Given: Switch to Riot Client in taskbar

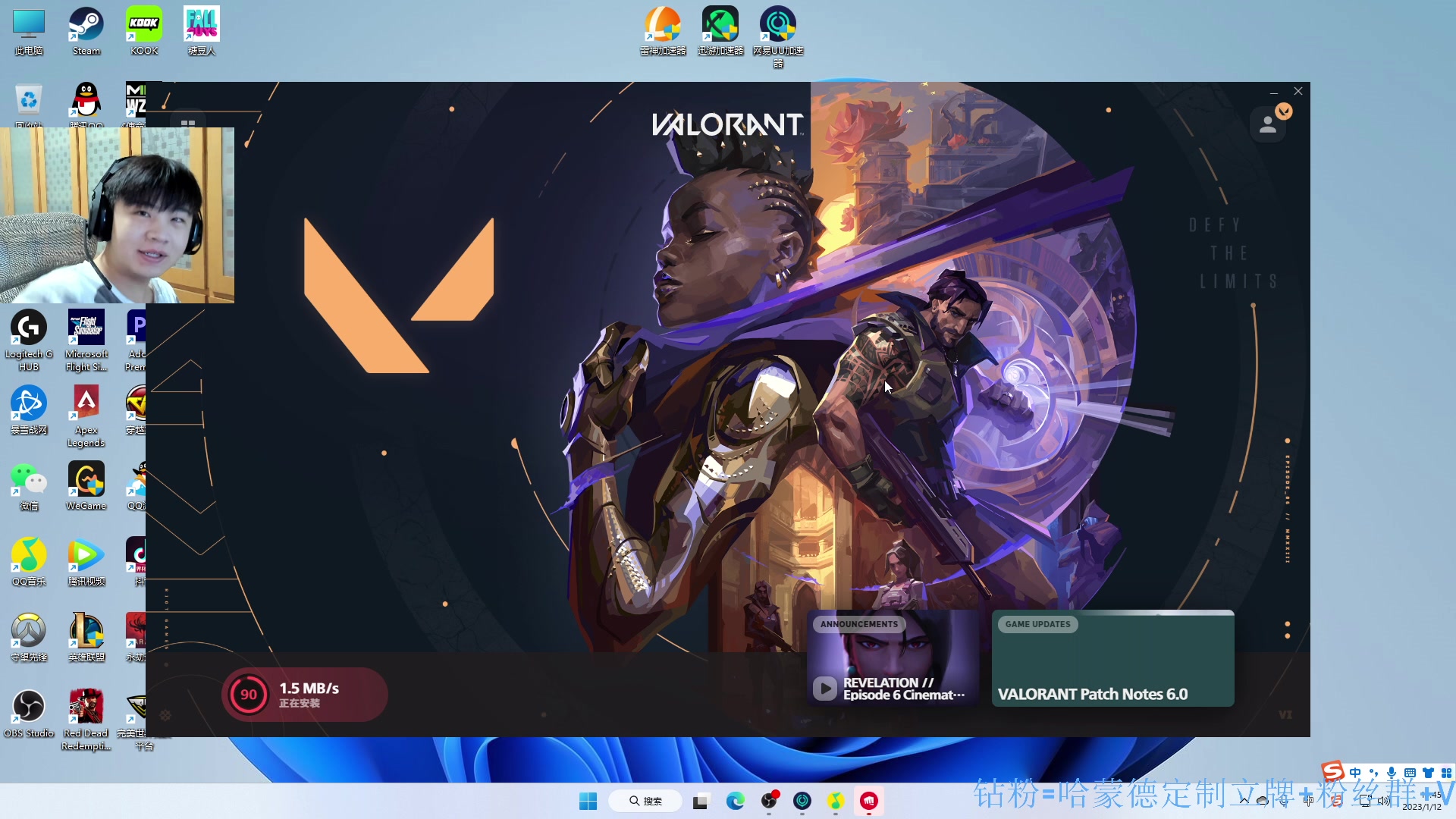Looking at the screenshot, I should pyautogui.click(x=869, y=801).
